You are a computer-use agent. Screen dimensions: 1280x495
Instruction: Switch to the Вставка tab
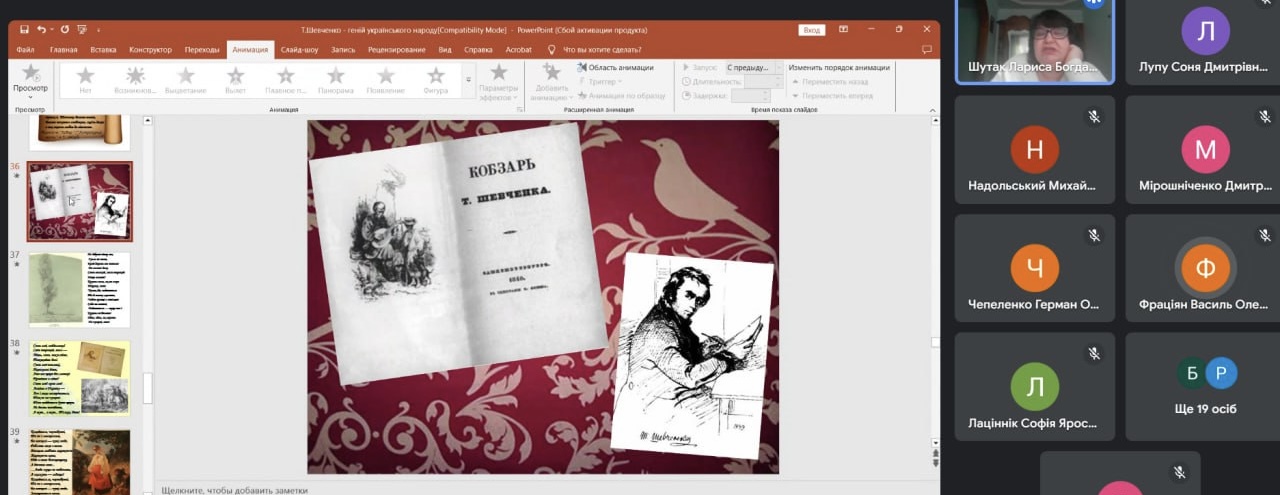(103, 49)
